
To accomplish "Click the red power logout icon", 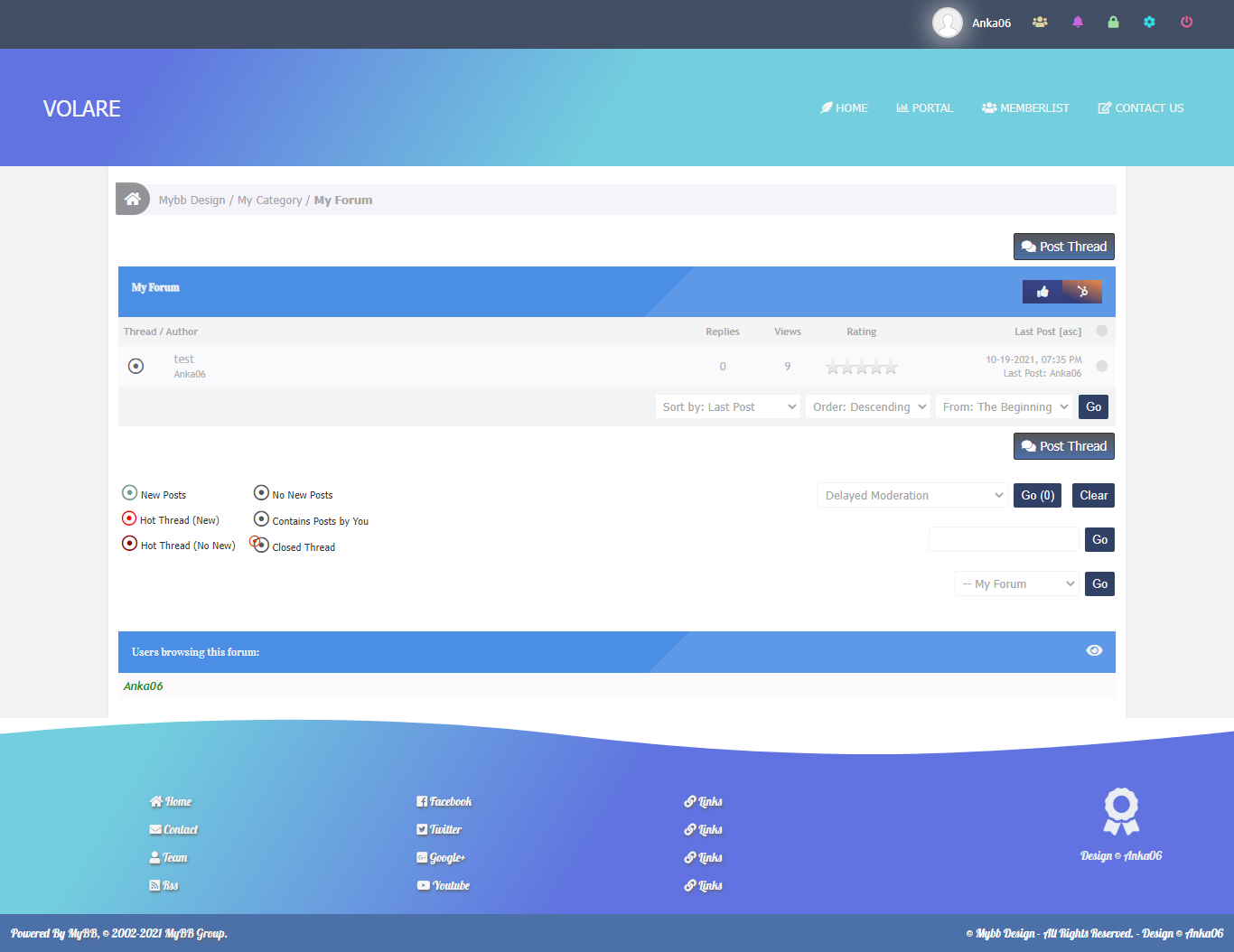I will coord(1186,23).
